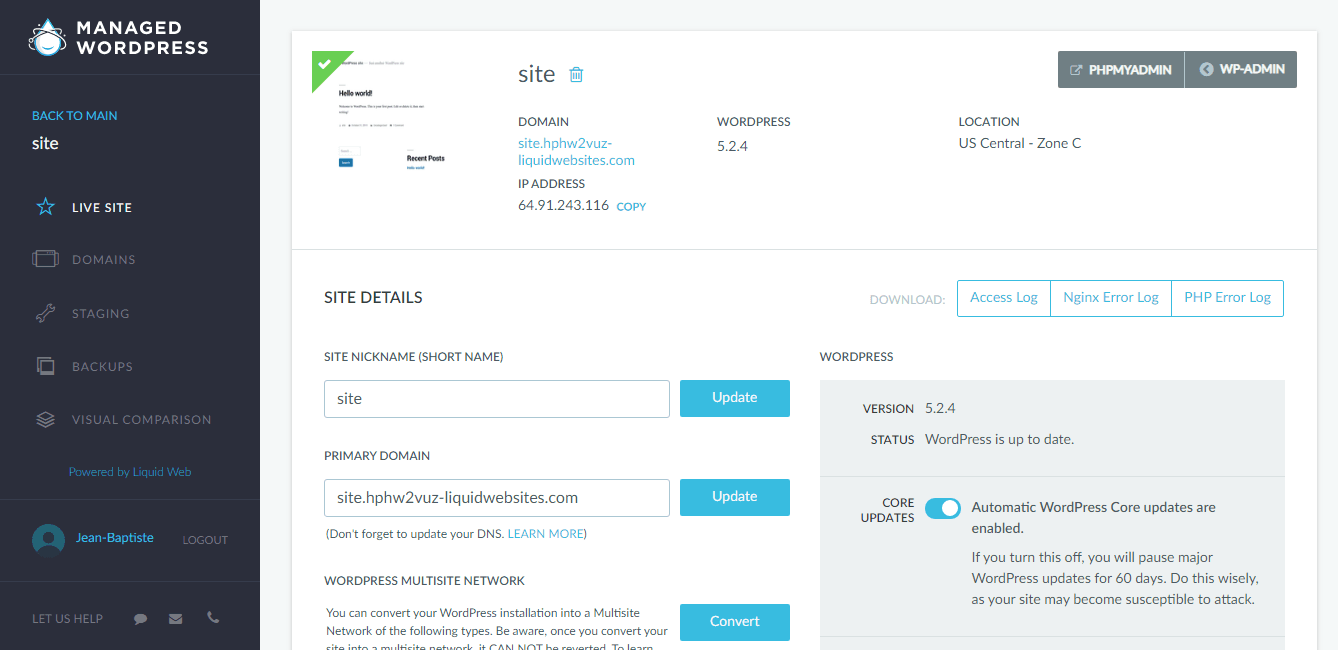The image size is (1338, 650).
Task: Go to the Staging section
Action: [x=101, y=314]
